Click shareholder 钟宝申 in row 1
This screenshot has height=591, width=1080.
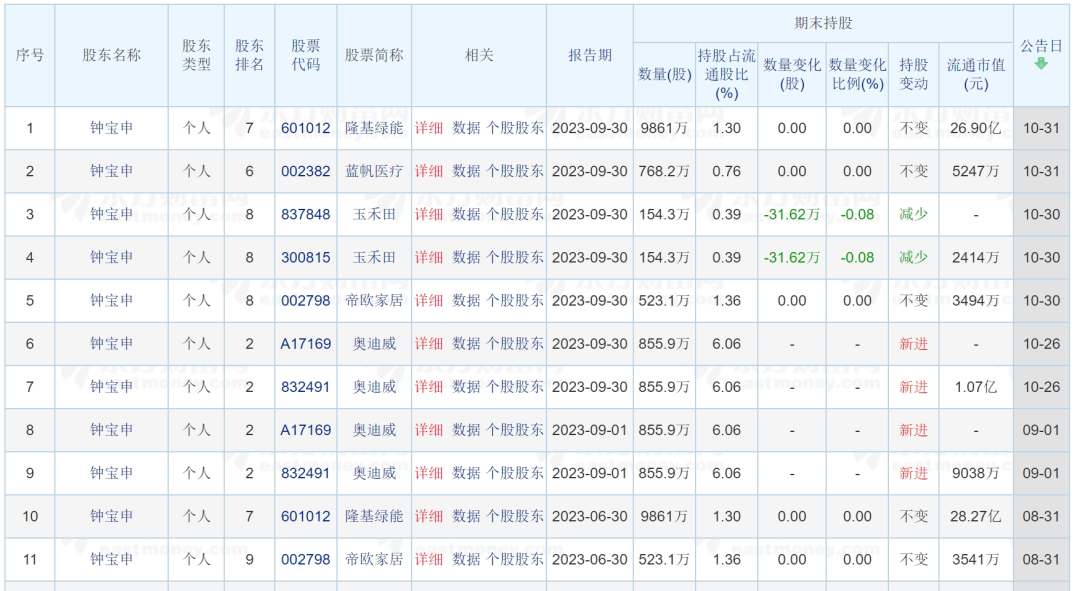(x=111, y=128)
